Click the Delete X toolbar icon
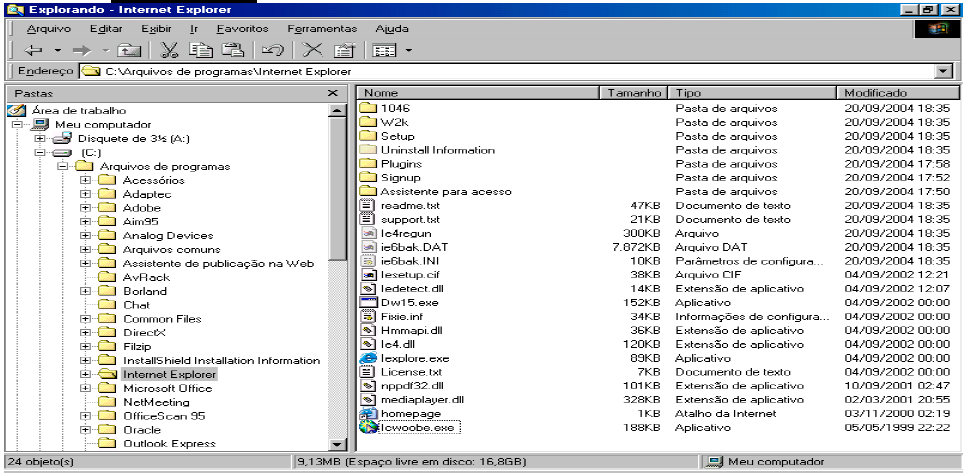 pos(314,51)
